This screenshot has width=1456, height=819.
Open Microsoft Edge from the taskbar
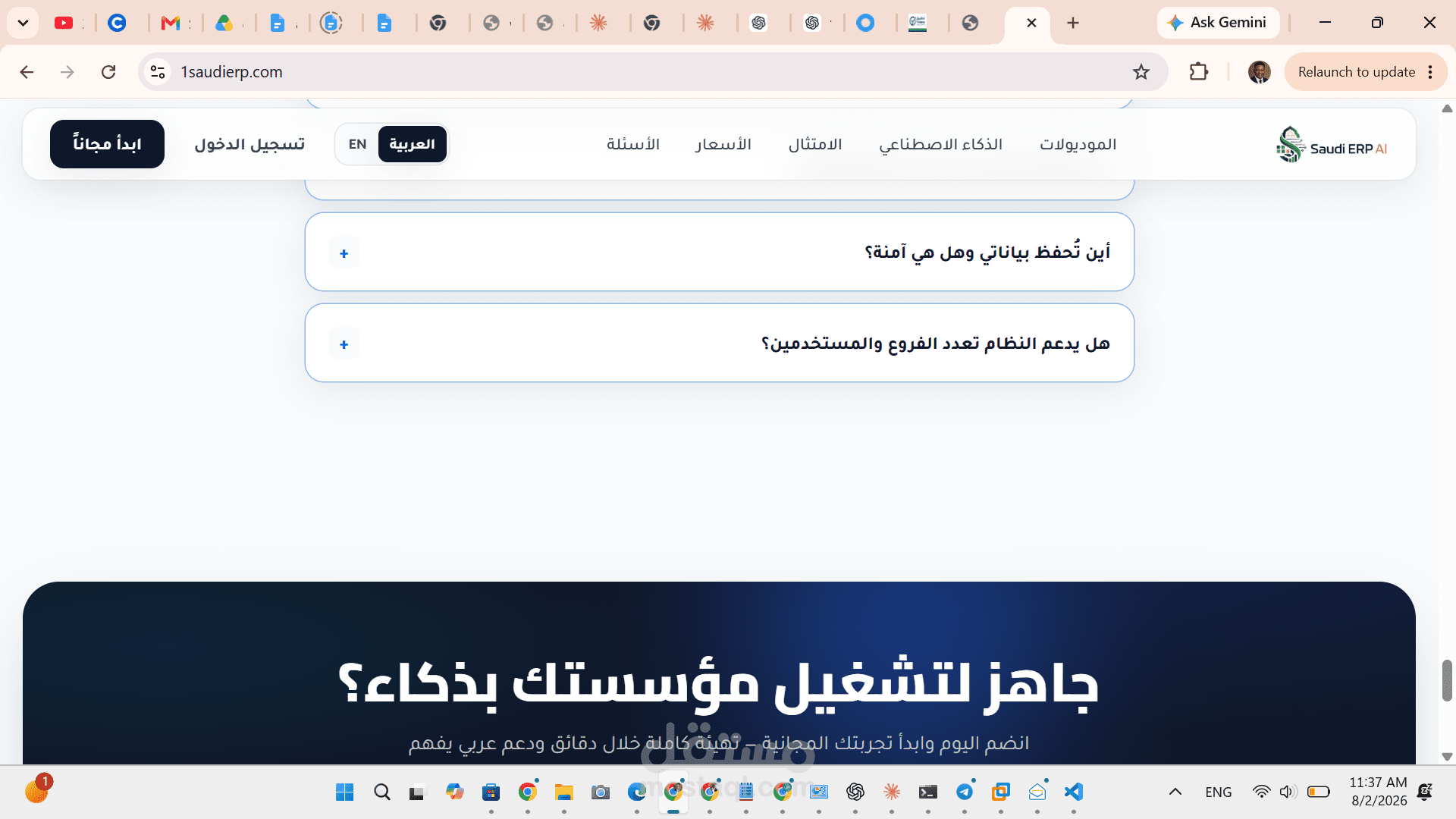pyautogui.click(x=636, y=792)
